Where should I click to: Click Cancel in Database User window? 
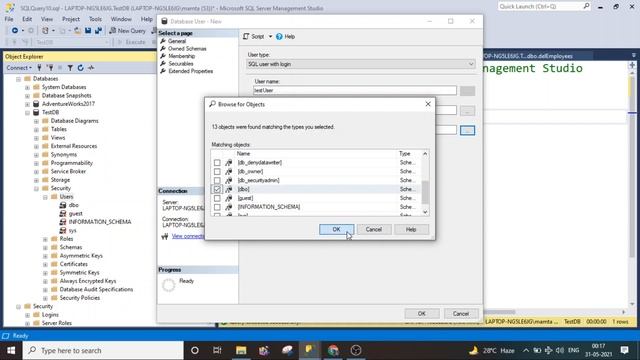(x=461, y=313)
